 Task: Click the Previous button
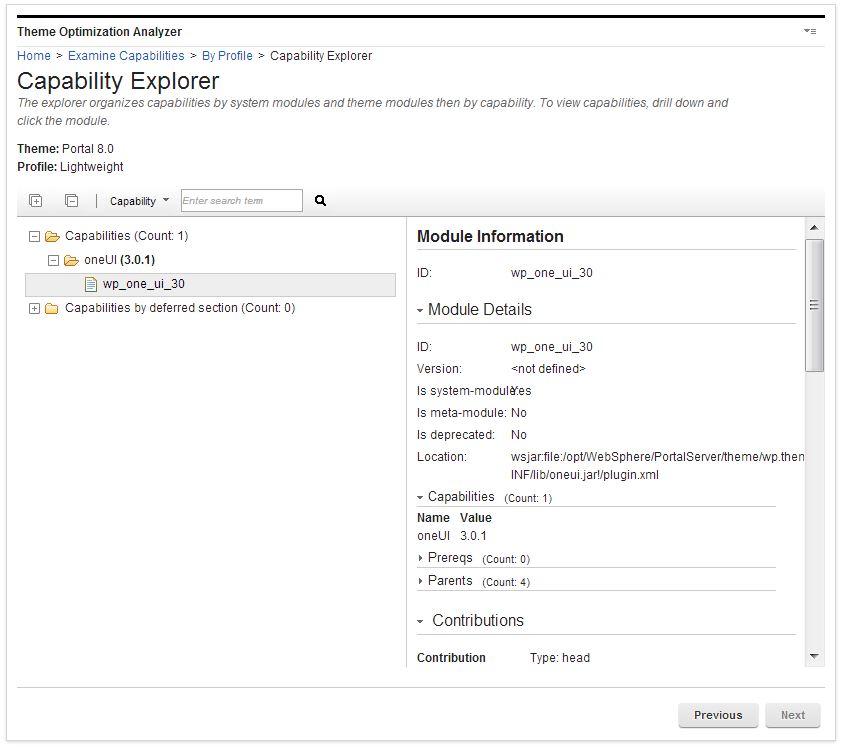pyautogui.click(x=718, y=715)
